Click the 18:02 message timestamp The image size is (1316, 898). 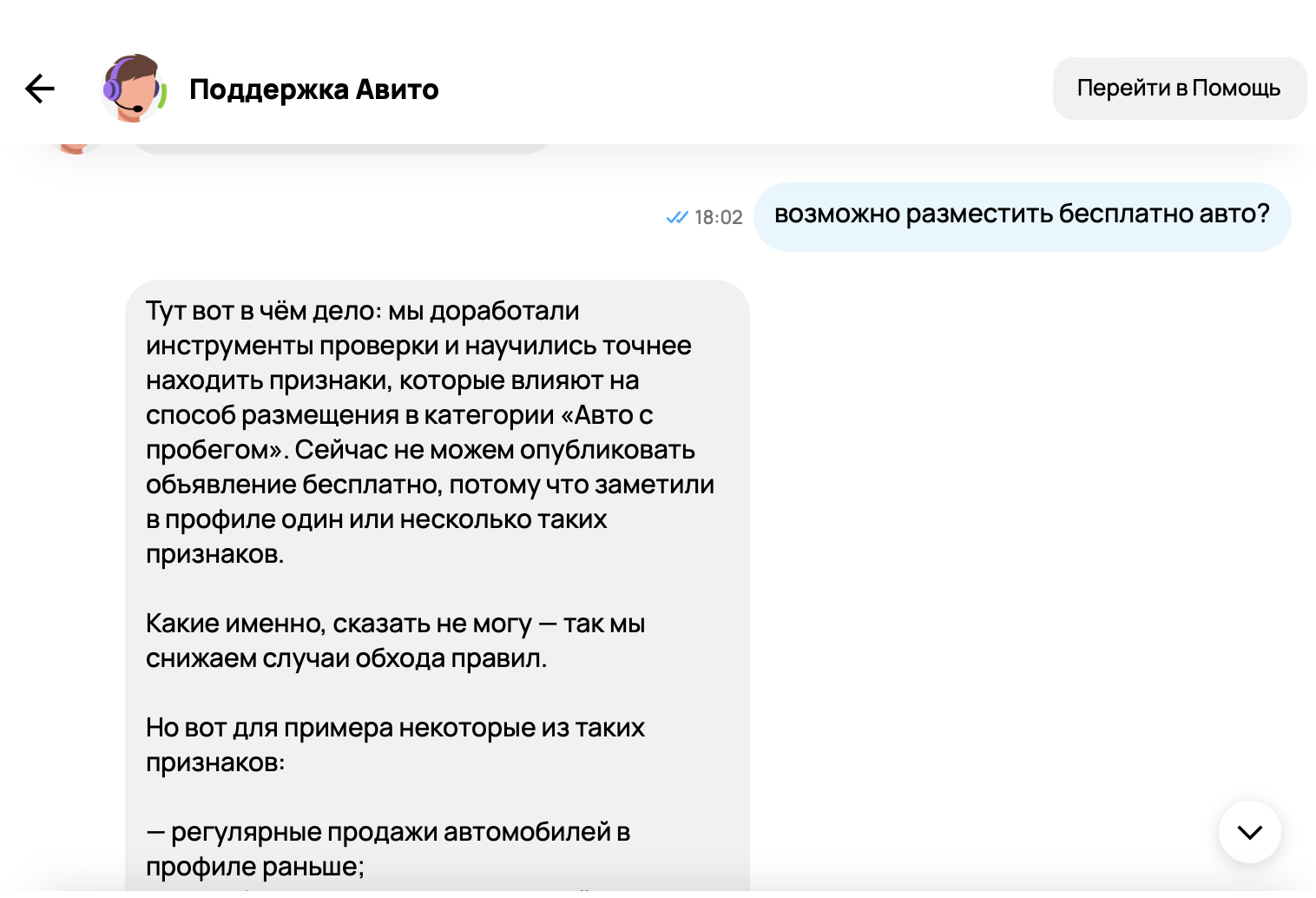(719, 217)
